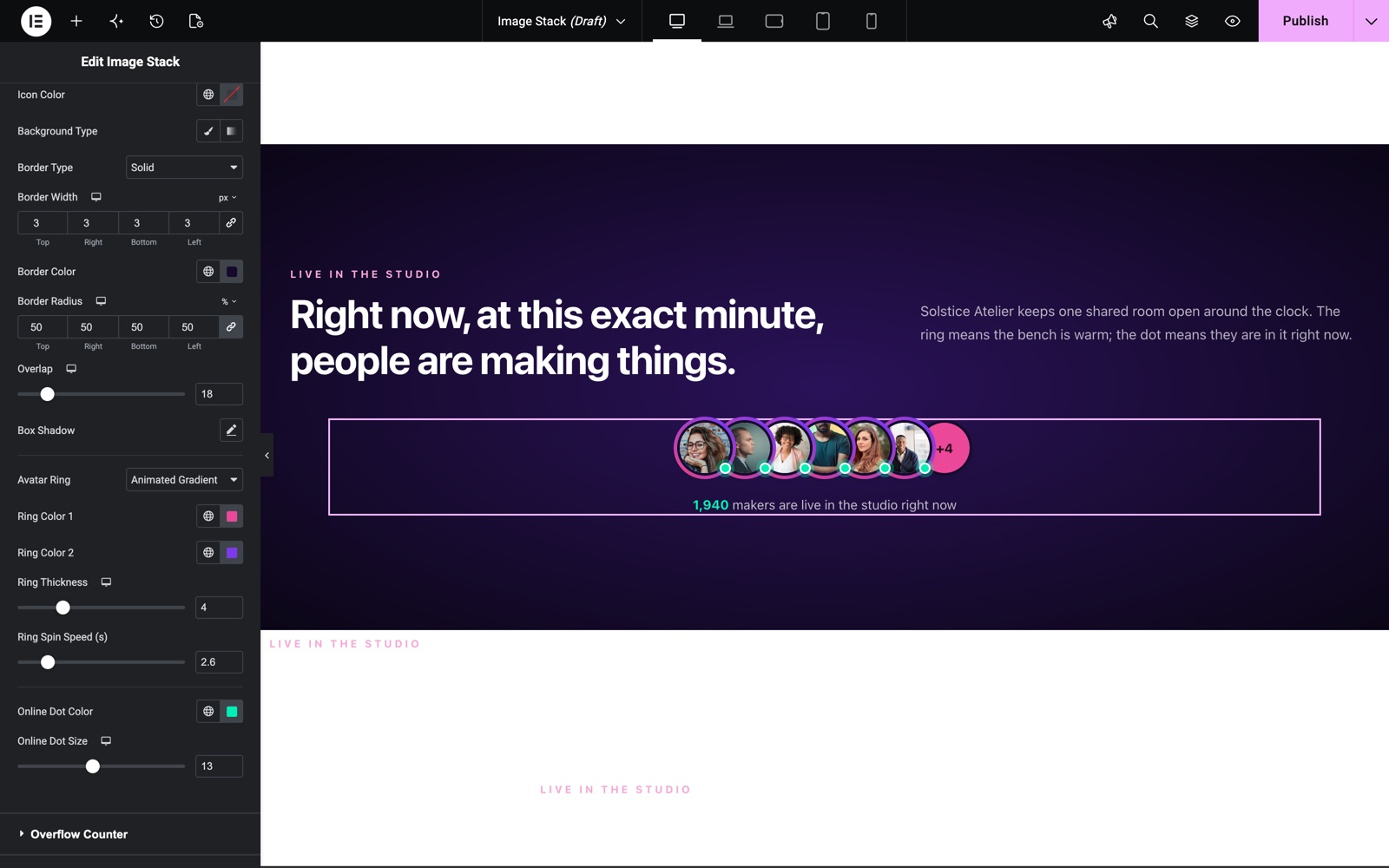Change the Border Radius % unit
This screenshot has height=868, width=1389.
tap(228, 302)
